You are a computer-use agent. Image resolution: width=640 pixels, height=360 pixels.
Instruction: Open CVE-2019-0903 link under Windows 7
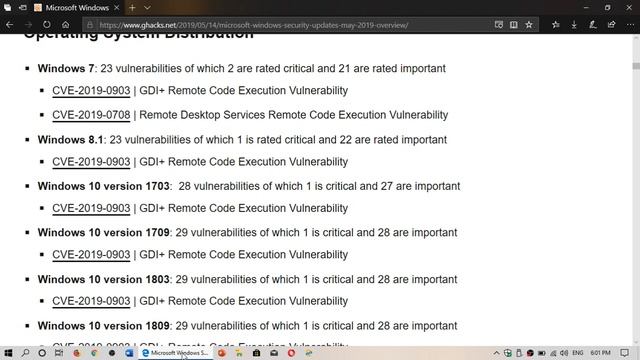point(91,91)
